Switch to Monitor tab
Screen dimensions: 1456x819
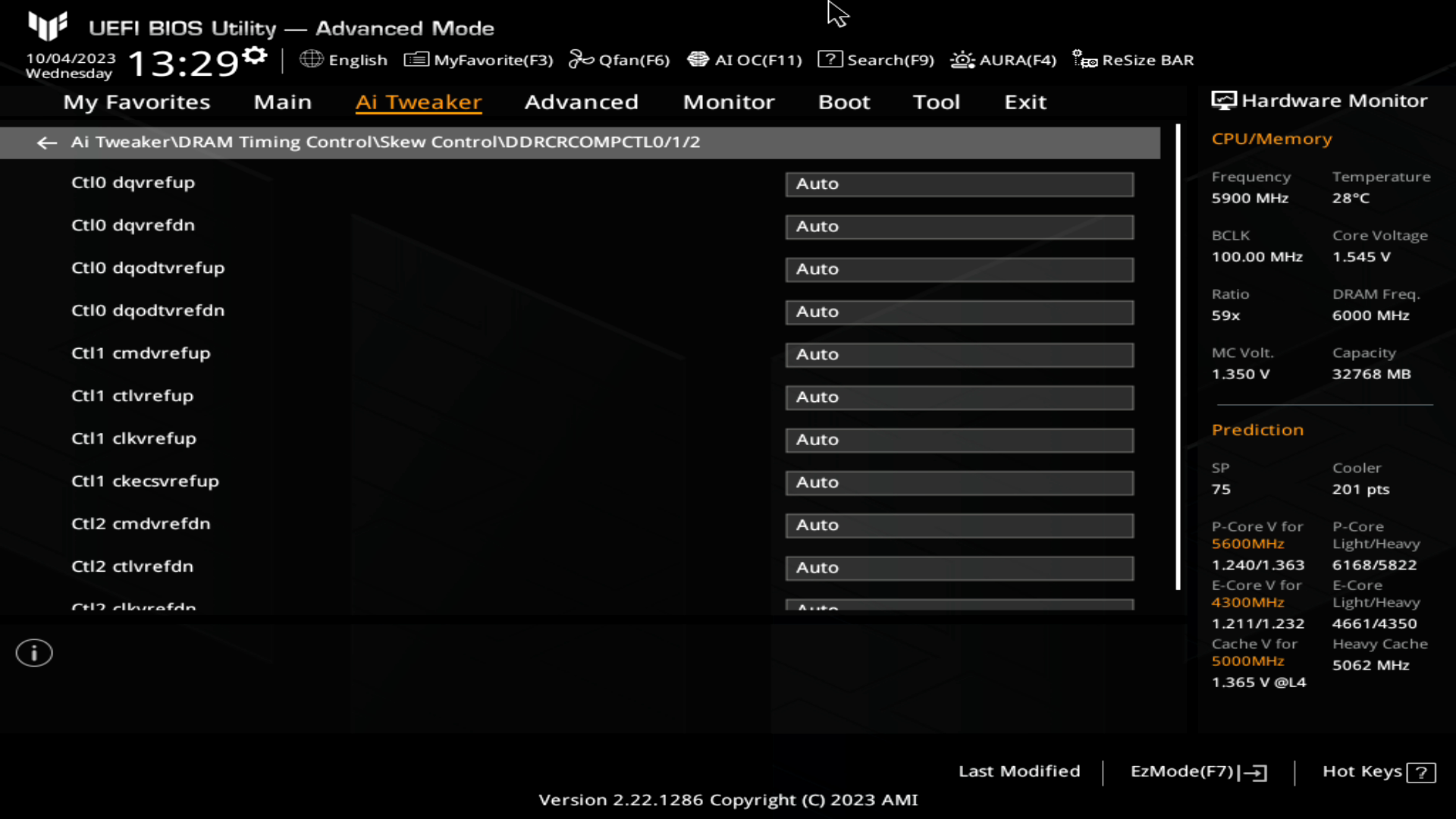729,101
